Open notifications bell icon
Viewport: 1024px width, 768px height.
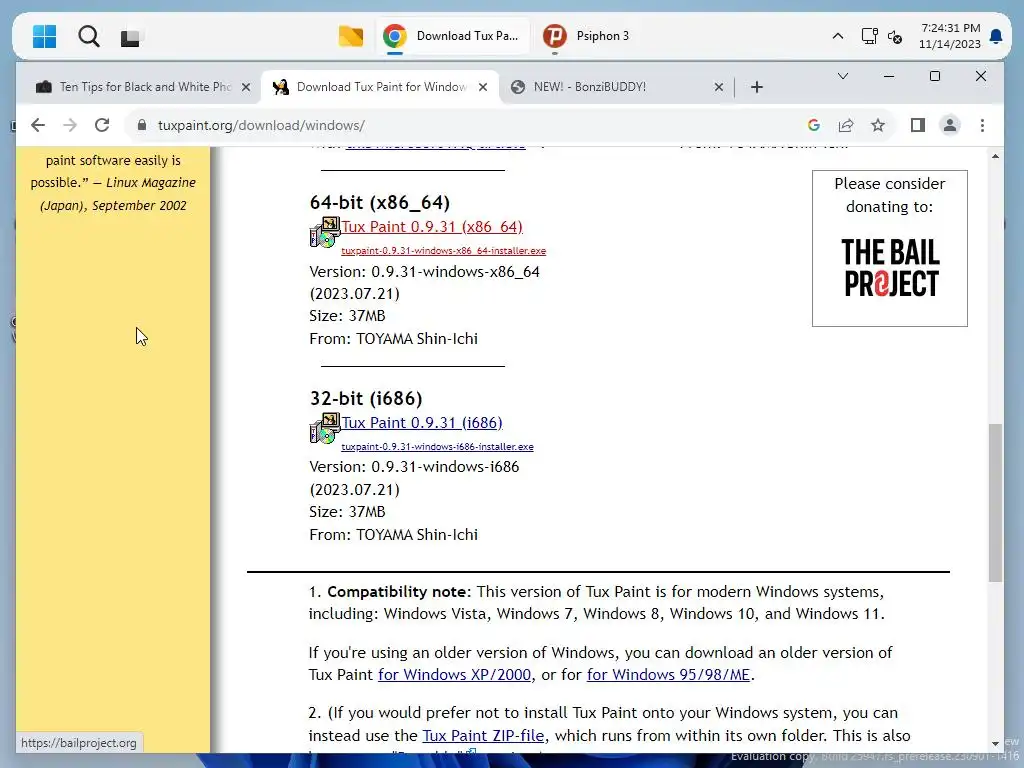point(995,36)
